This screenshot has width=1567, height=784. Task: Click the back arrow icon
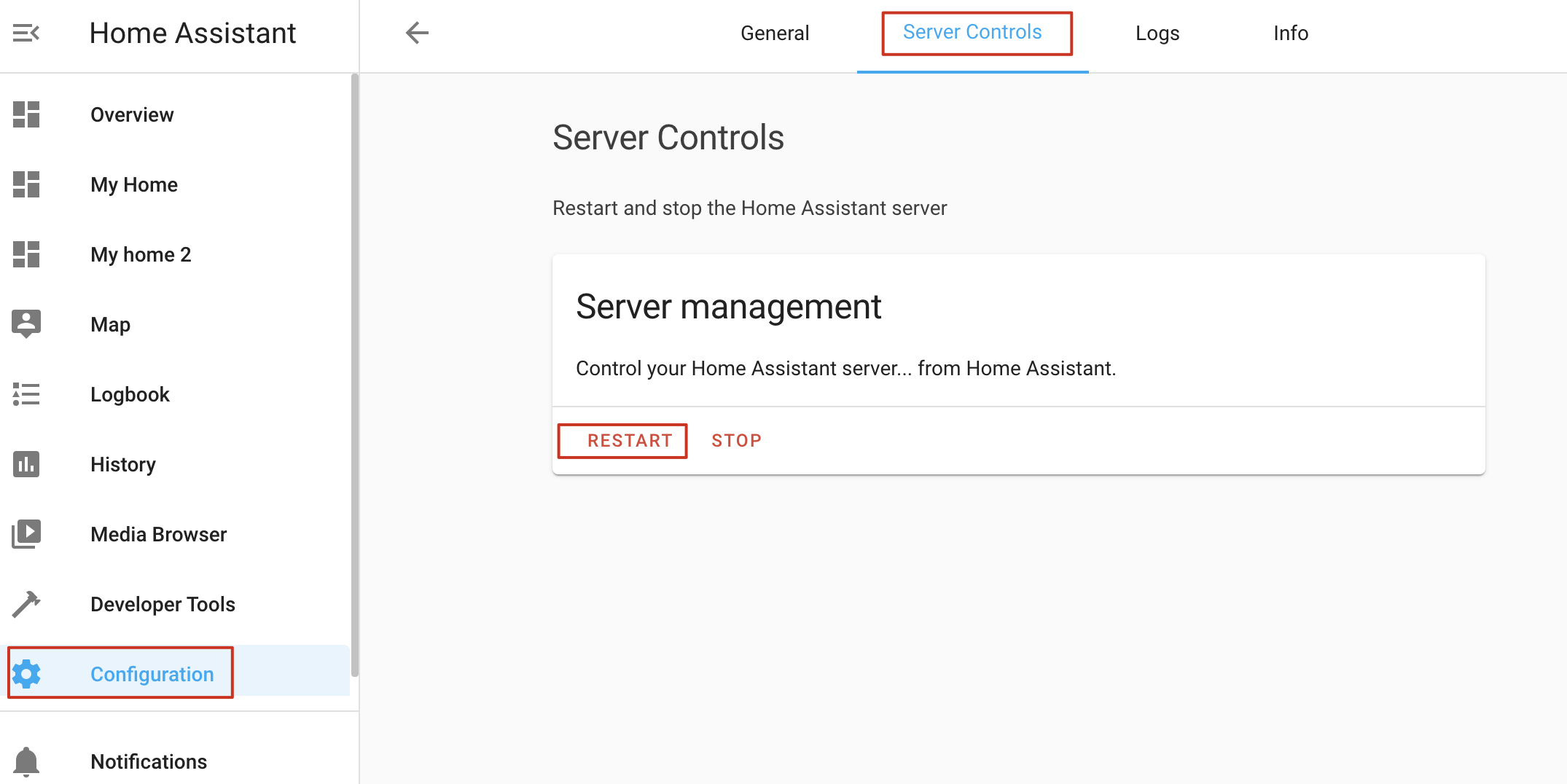417,33
